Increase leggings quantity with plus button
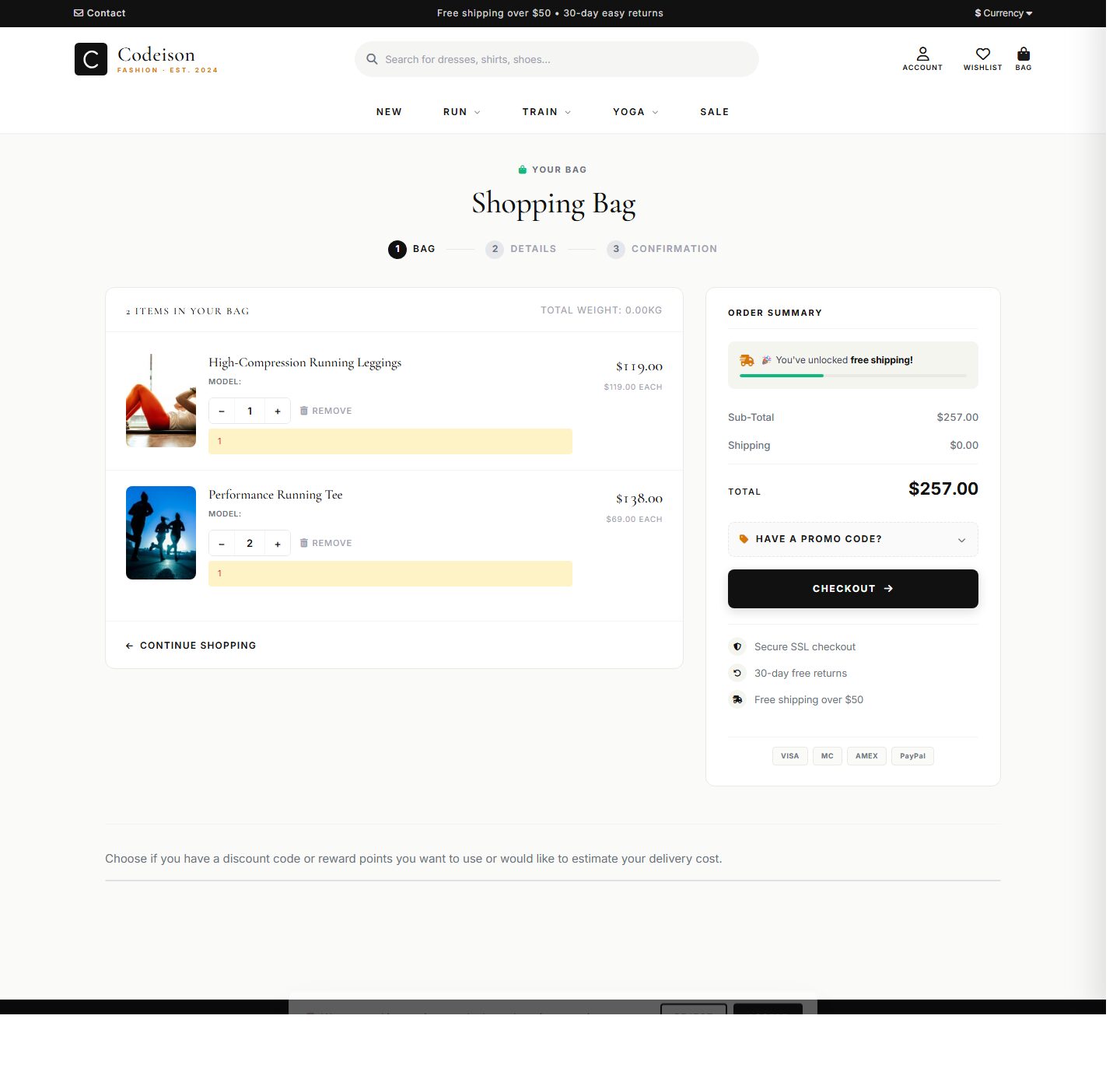The height and width of the screenshot is (1089, 1120). 278,411
